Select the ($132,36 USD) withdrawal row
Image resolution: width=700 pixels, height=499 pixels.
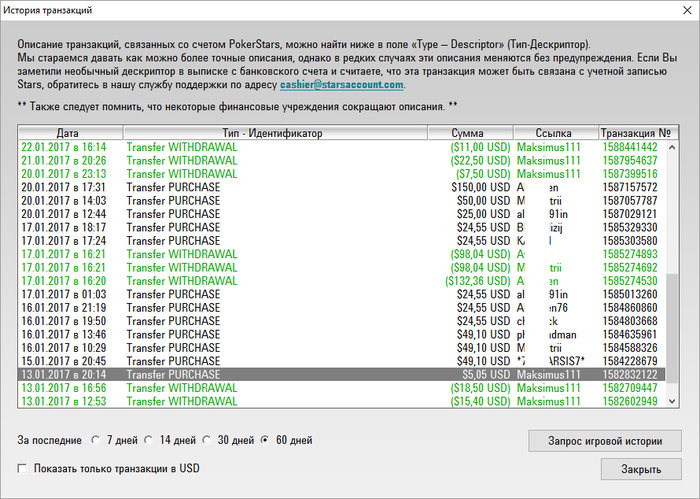[342, 281]
